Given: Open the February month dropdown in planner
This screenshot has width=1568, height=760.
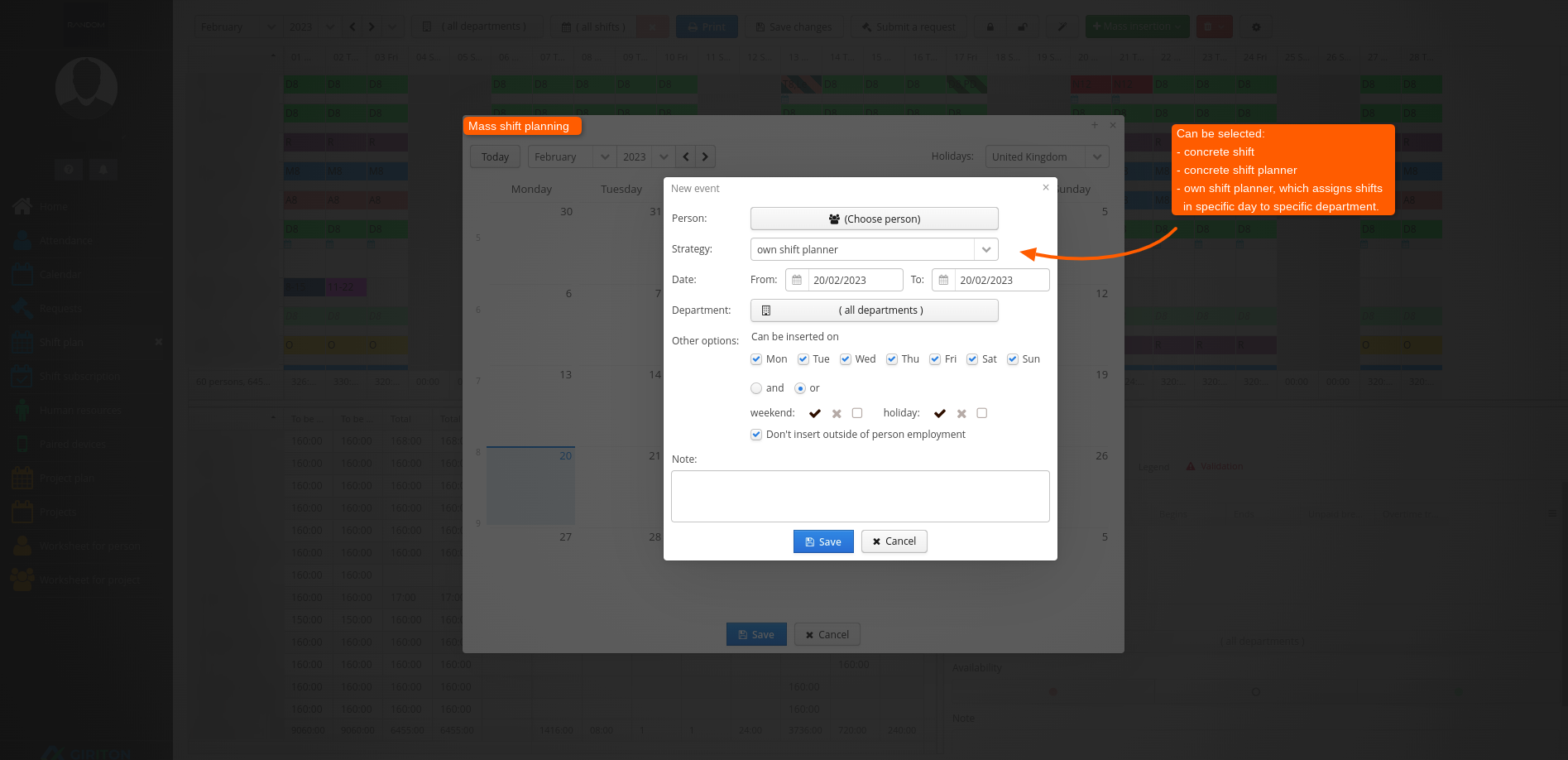Looking at the screenshot, I should pyautogui.click(x=604, y=156).
